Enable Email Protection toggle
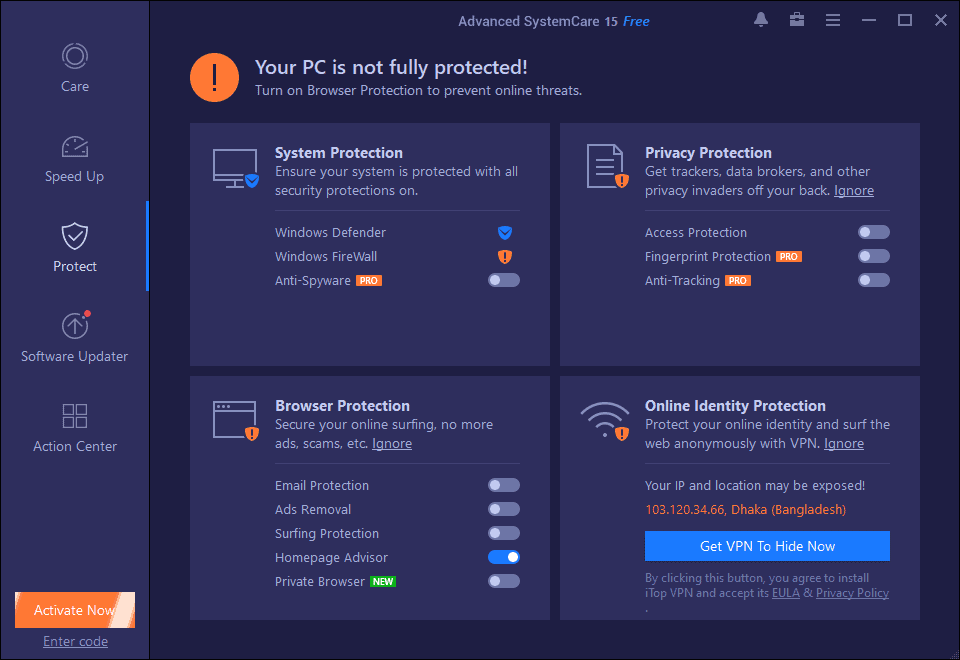Screen dimensions: 960x660 click(x=504, y=486)
